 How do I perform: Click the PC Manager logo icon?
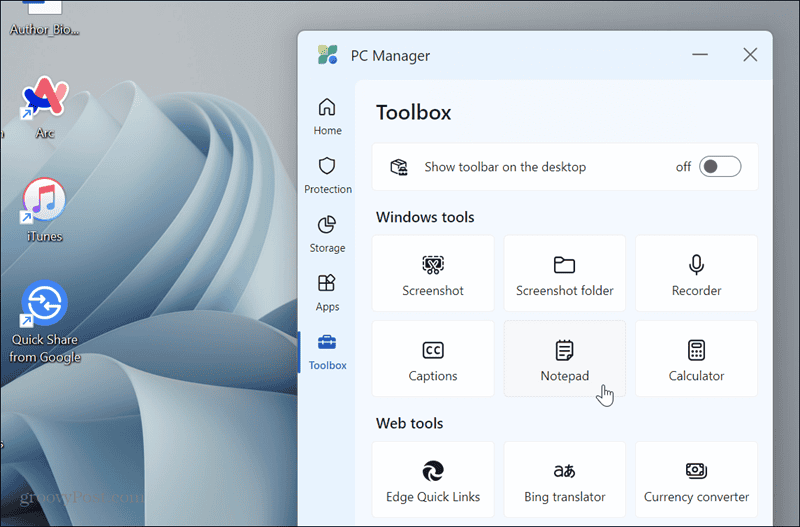pyautogui.click(x=328, y=55)
